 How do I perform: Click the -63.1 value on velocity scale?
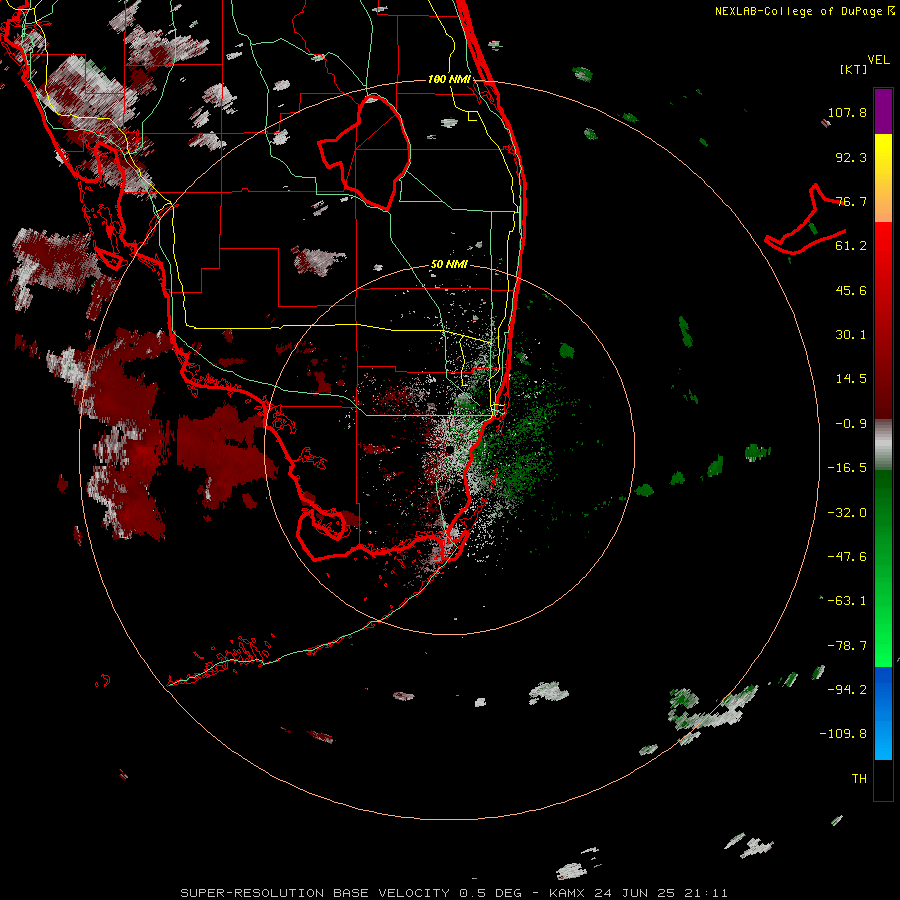click(847, 601)
